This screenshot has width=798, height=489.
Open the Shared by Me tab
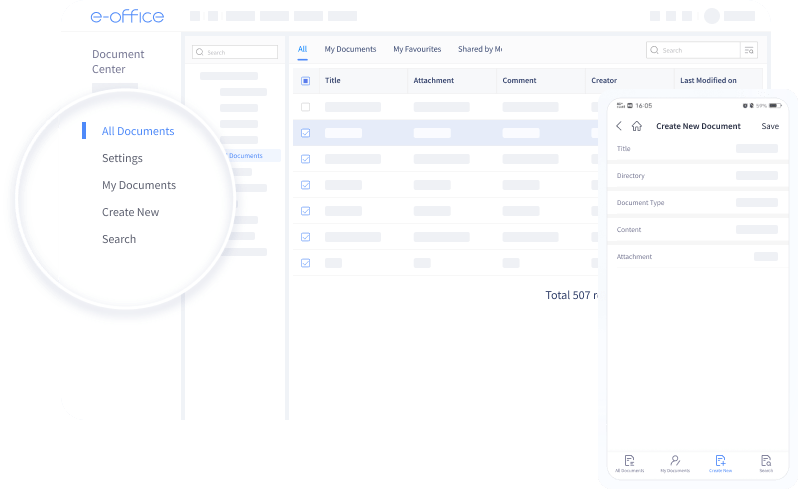coord(480,49)
